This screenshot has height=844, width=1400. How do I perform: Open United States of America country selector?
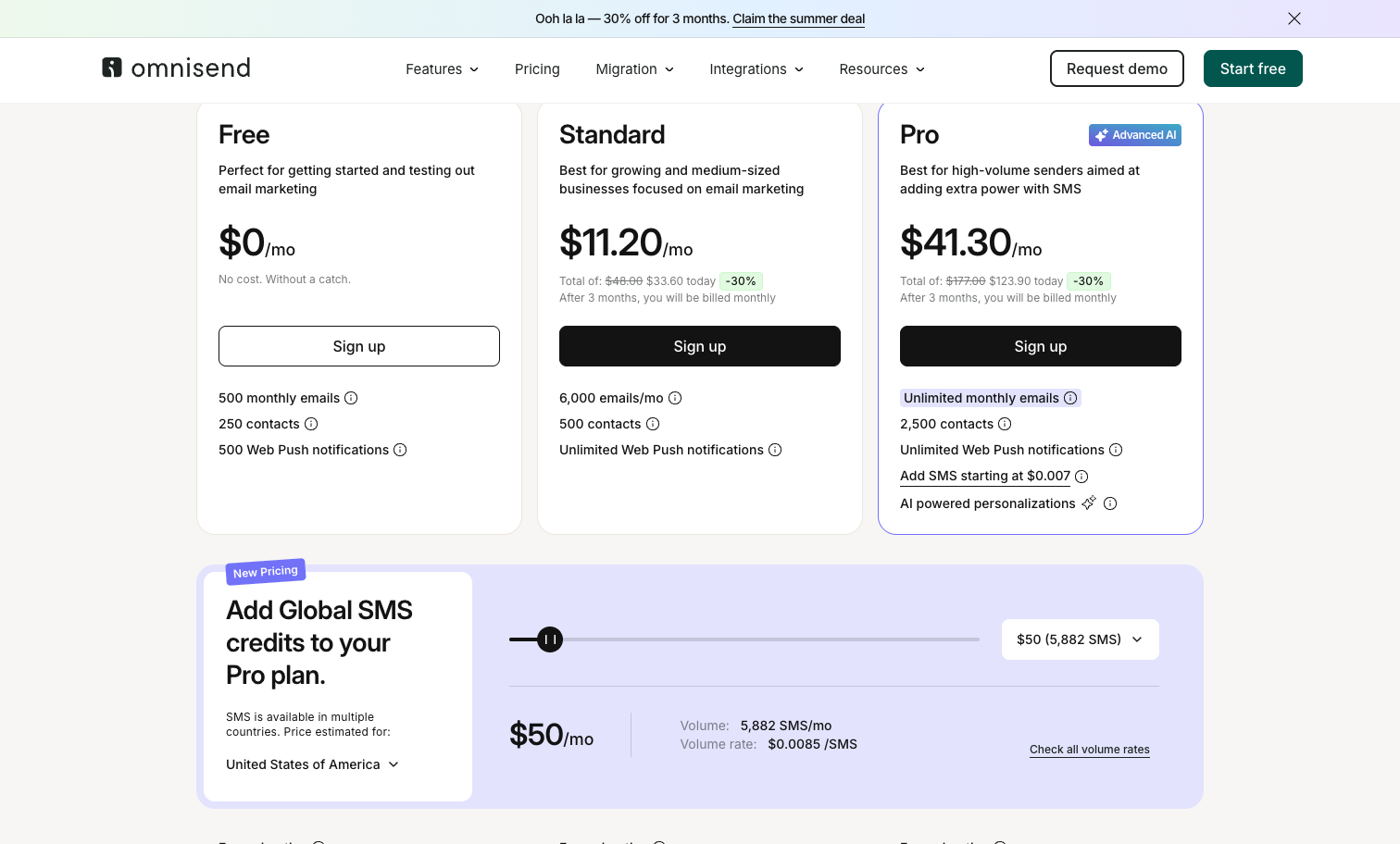pos(312,764)
